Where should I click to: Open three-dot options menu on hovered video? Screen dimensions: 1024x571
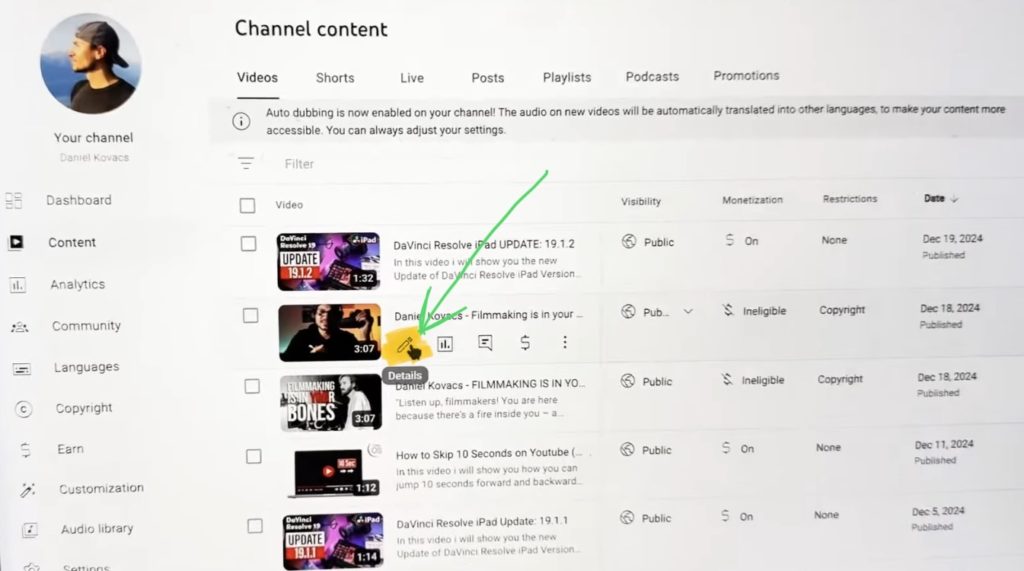coord(565,342)
